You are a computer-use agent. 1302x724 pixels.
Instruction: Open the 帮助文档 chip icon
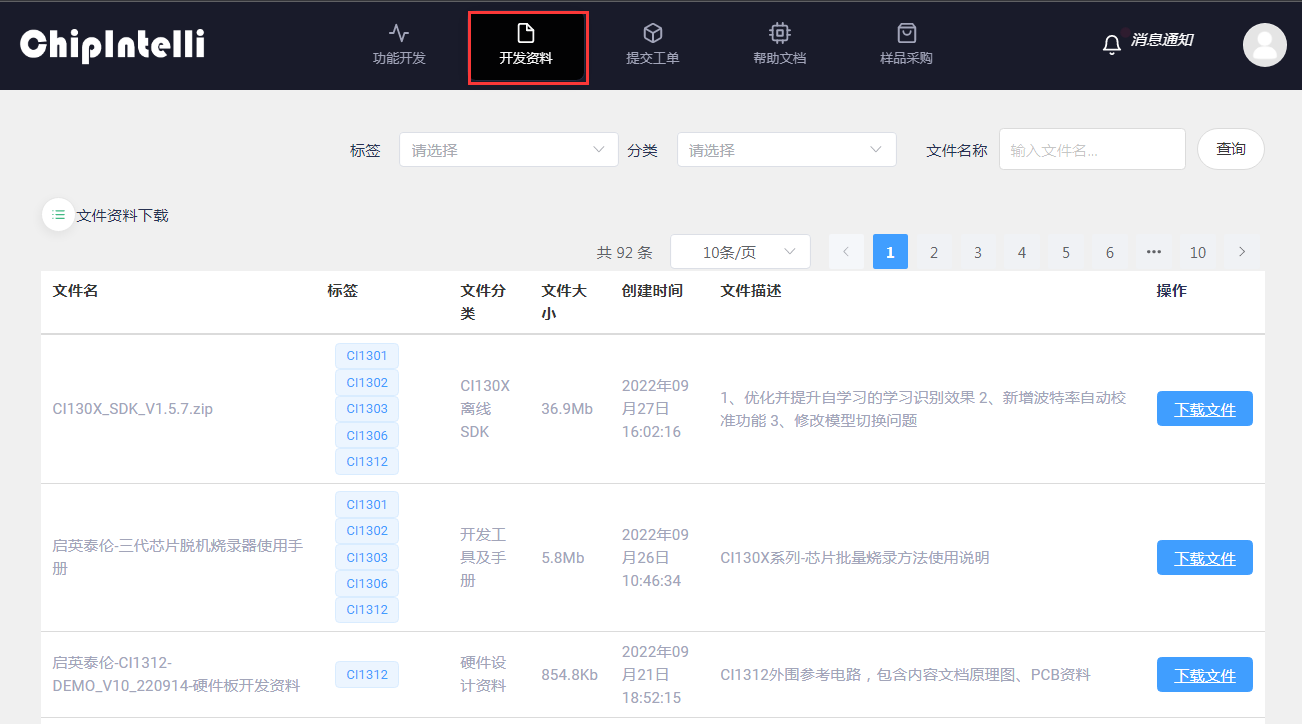tap(779, 33)
